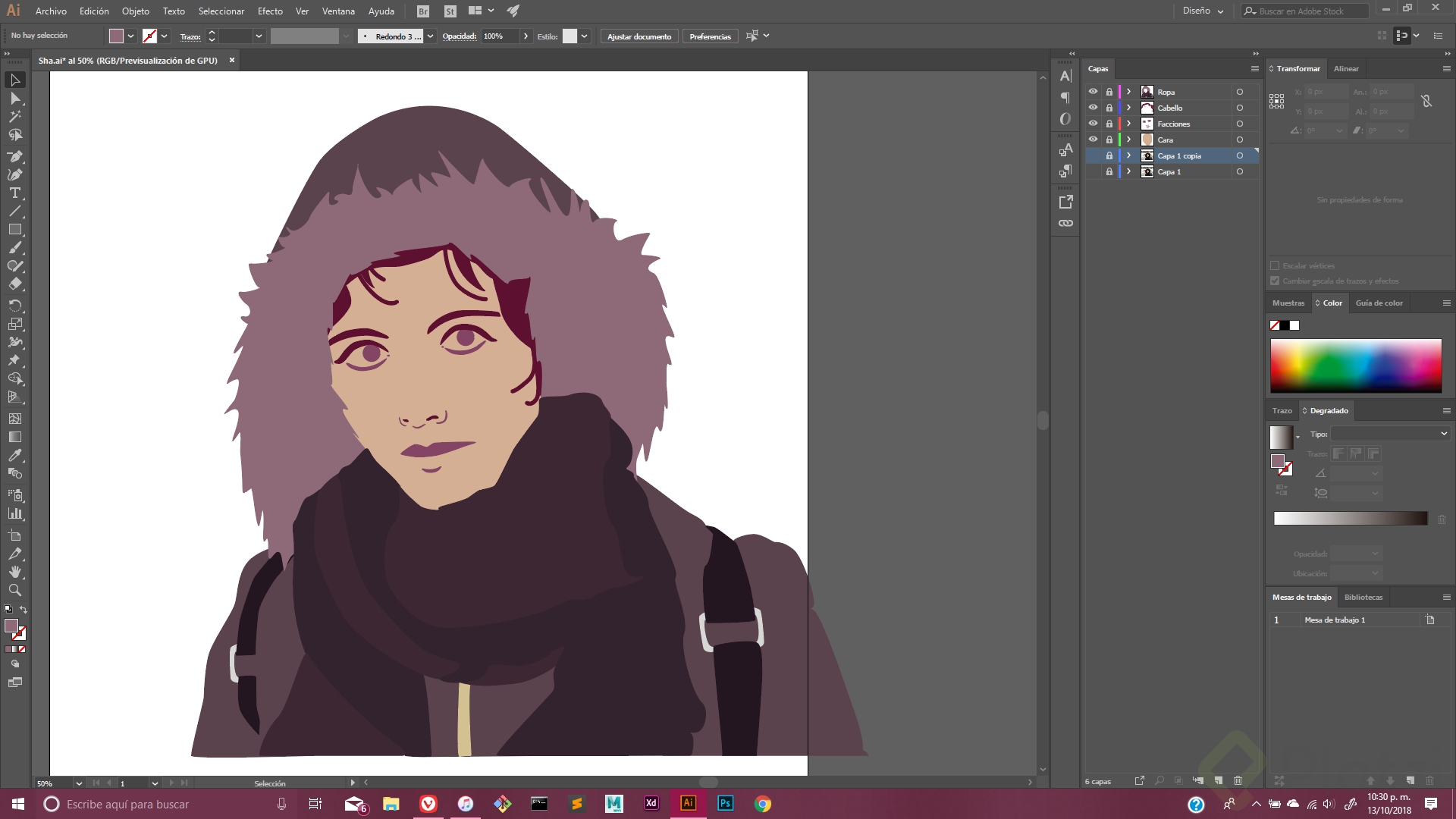This screenshot has width=1456, height=819.
Task: Select the Magic Wand tool
Action: point(14,116)
